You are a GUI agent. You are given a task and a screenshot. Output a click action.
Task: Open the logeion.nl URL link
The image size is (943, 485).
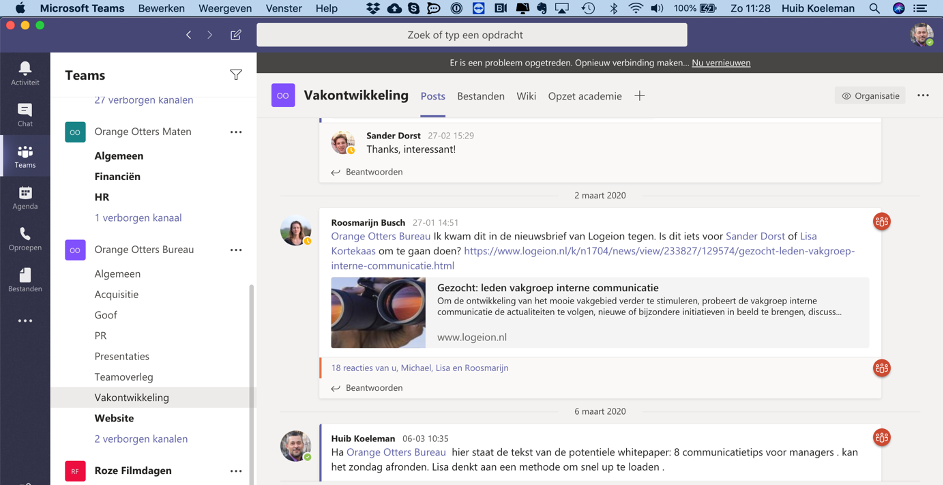(592, 258)
